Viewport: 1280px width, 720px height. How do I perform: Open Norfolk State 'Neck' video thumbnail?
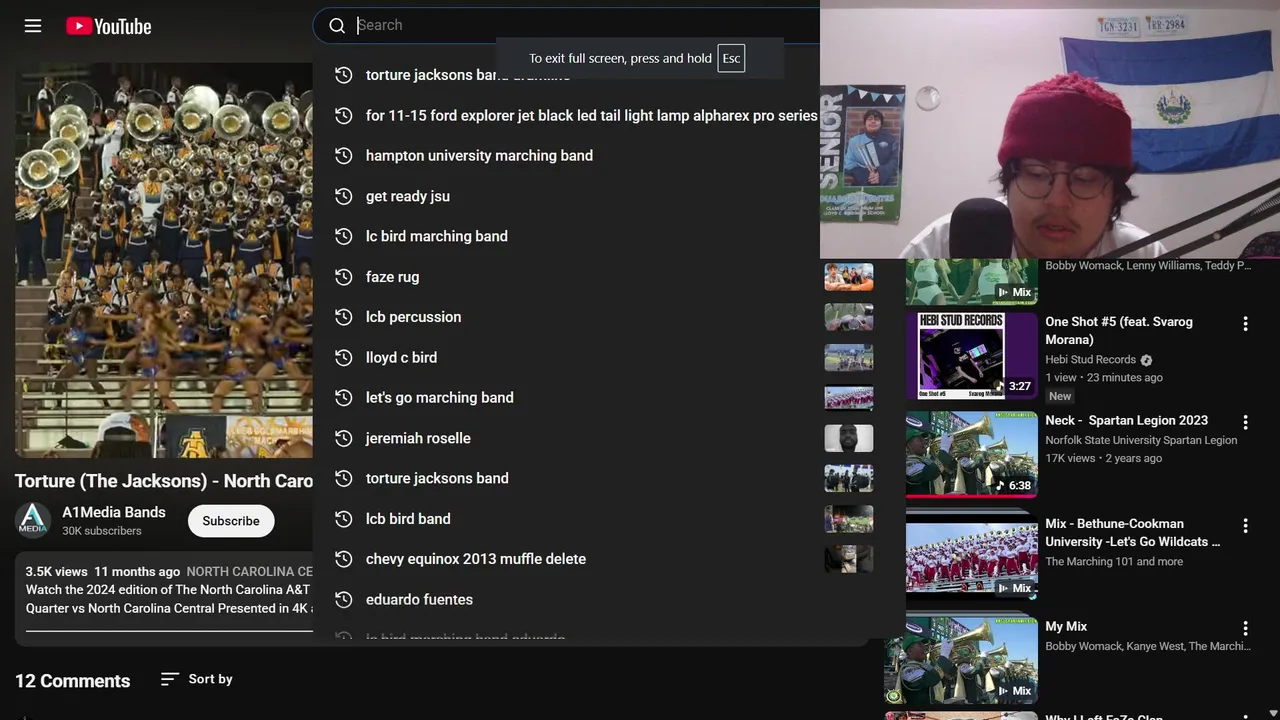(x=972, y=455)
